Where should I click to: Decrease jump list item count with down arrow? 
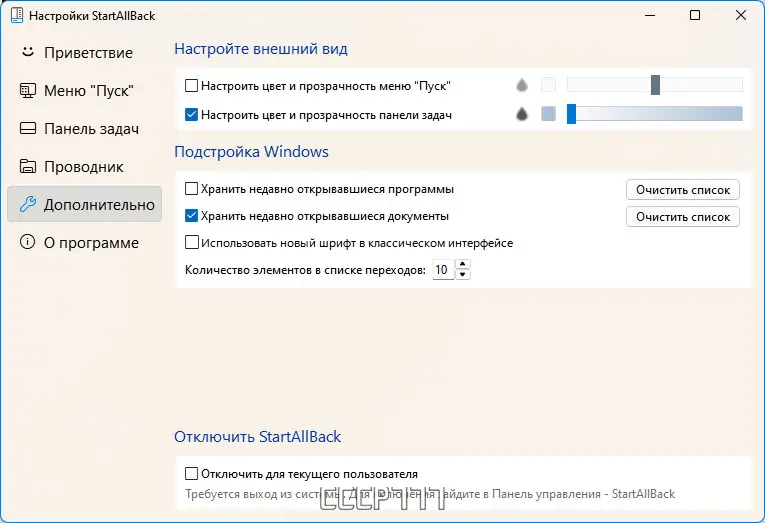(x=462, y=274)
